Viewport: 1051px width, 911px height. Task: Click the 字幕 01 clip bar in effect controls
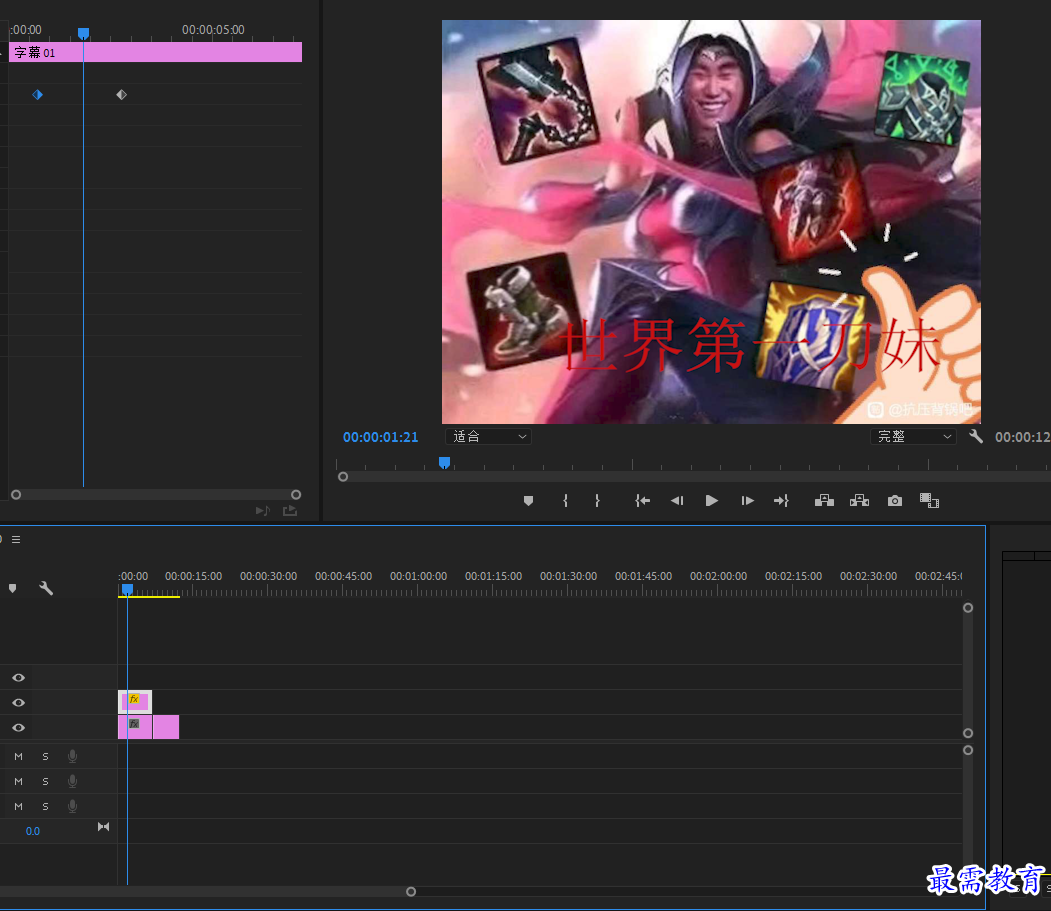156,52
